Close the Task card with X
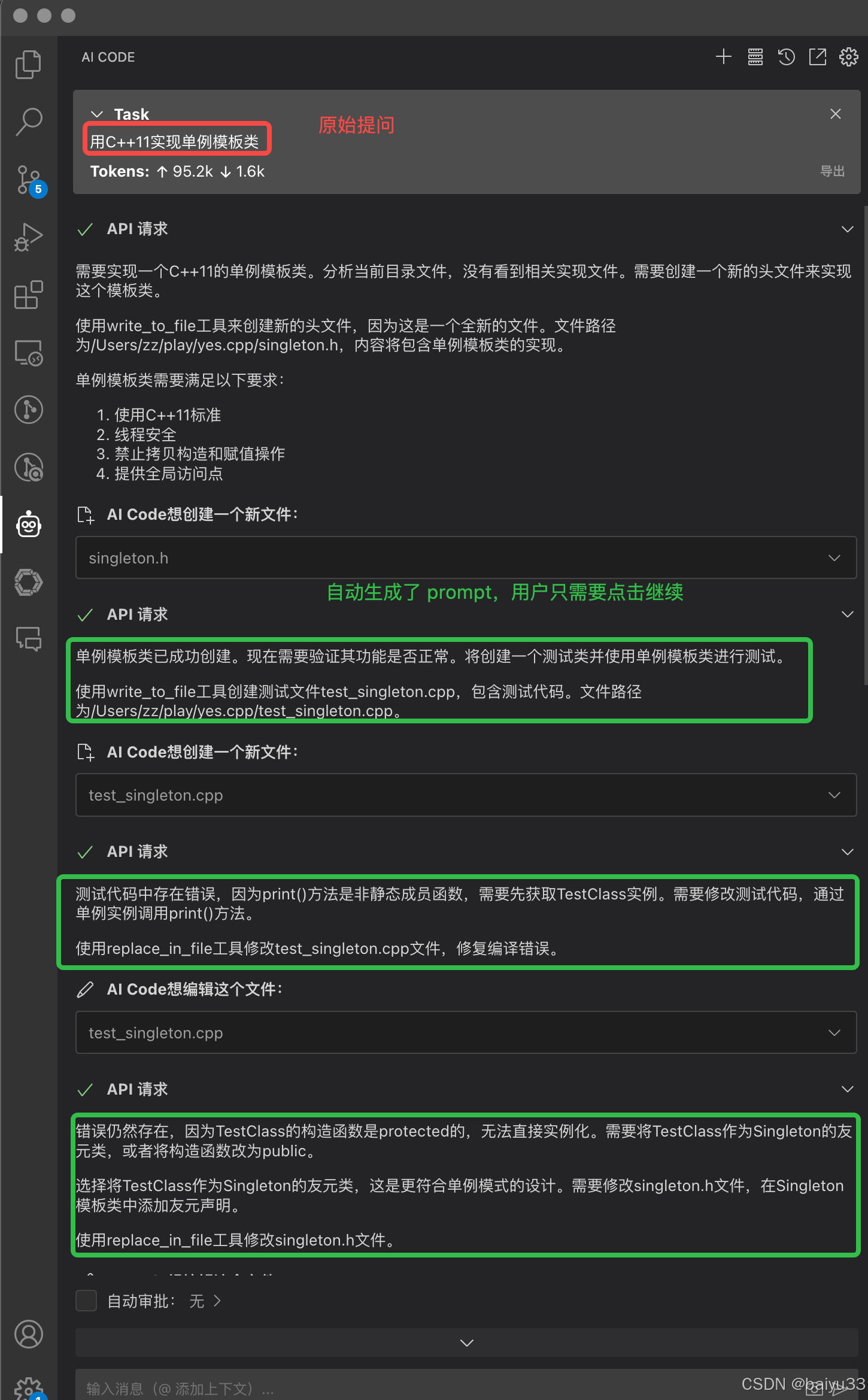Screen dimensions: 868x1400 pos(836,114)
